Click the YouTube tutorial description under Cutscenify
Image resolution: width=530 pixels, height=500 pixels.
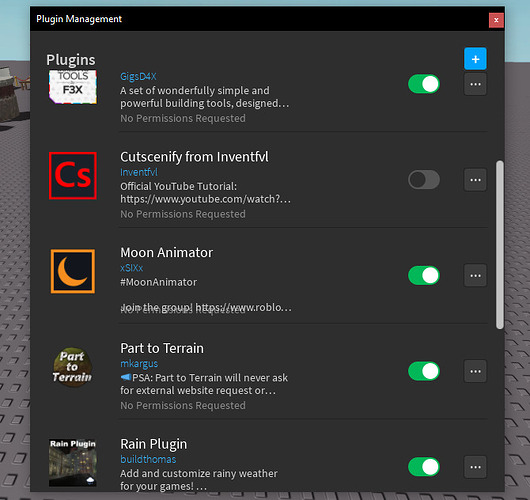point(205,193)
